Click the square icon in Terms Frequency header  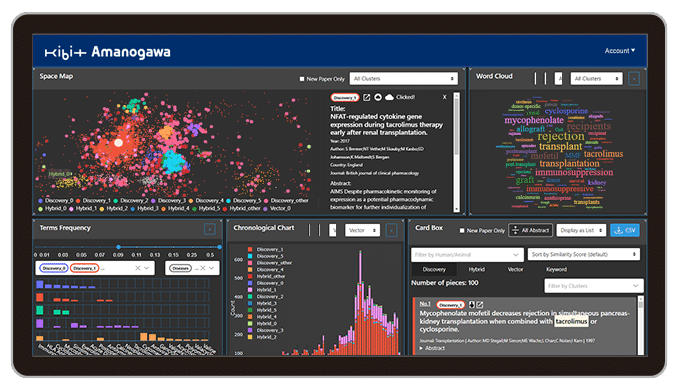[x=210, y=229]
